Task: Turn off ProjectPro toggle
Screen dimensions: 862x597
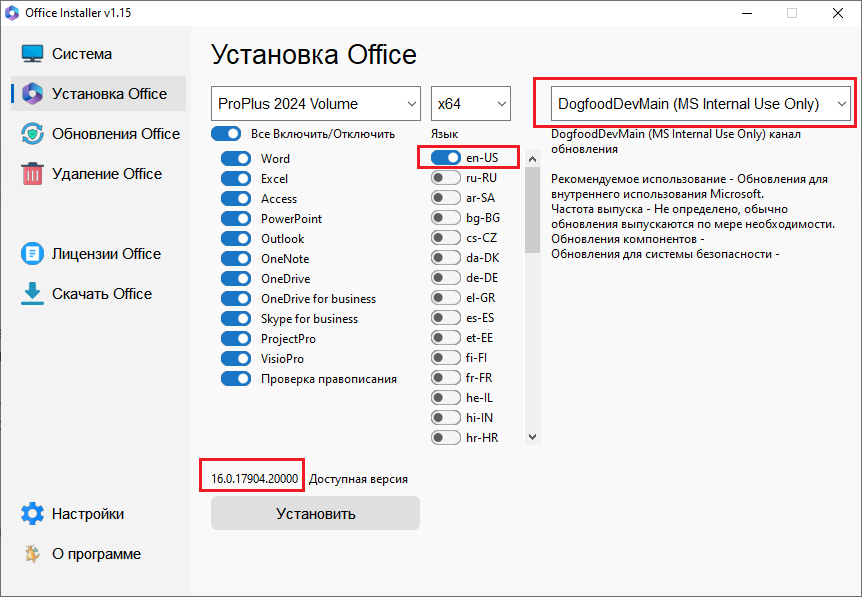Action: (x=236, y=339)
